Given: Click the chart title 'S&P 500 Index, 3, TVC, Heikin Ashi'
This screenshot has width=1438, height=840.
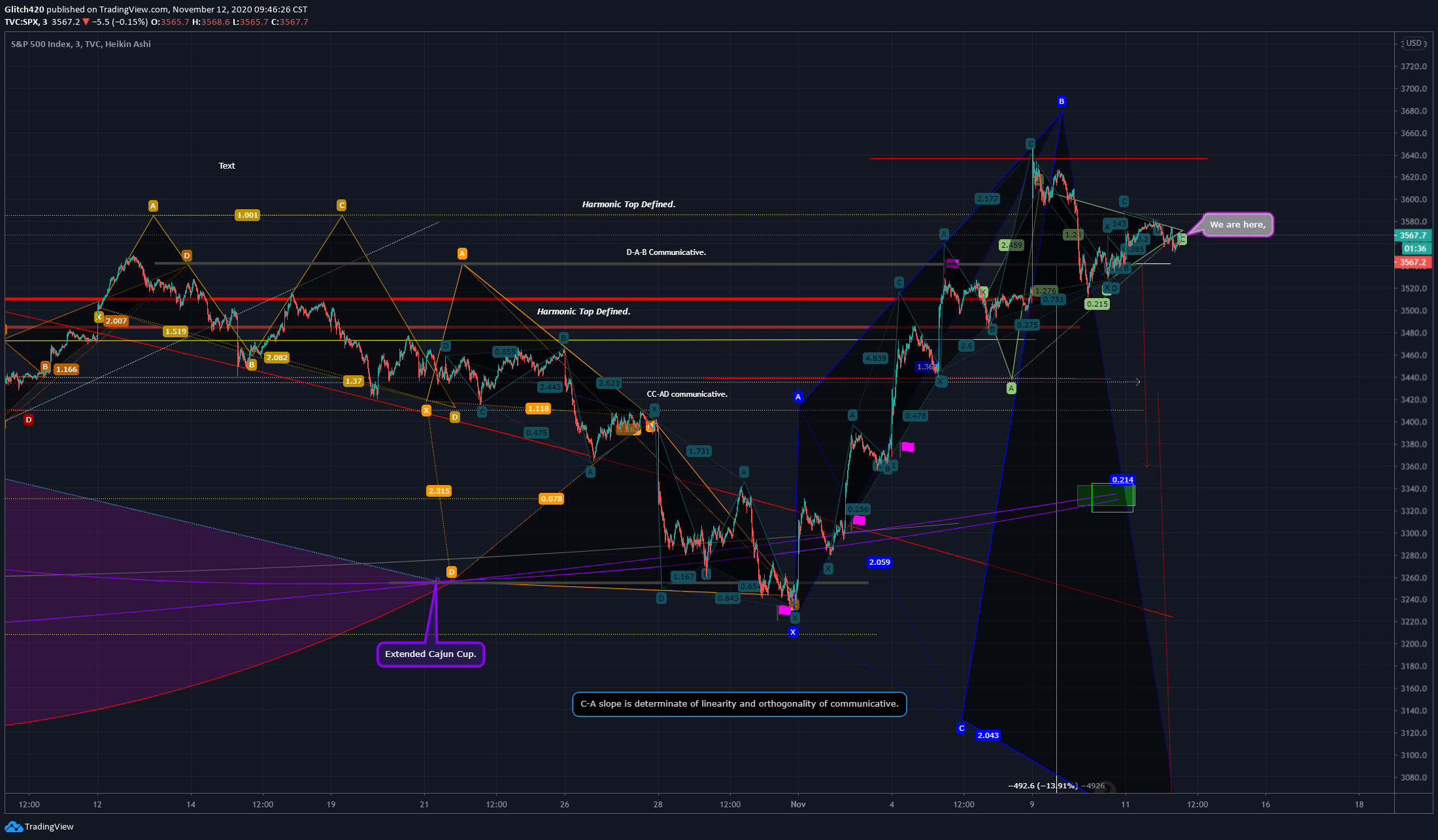Looking at the screenshot, I should pos(81,44).
